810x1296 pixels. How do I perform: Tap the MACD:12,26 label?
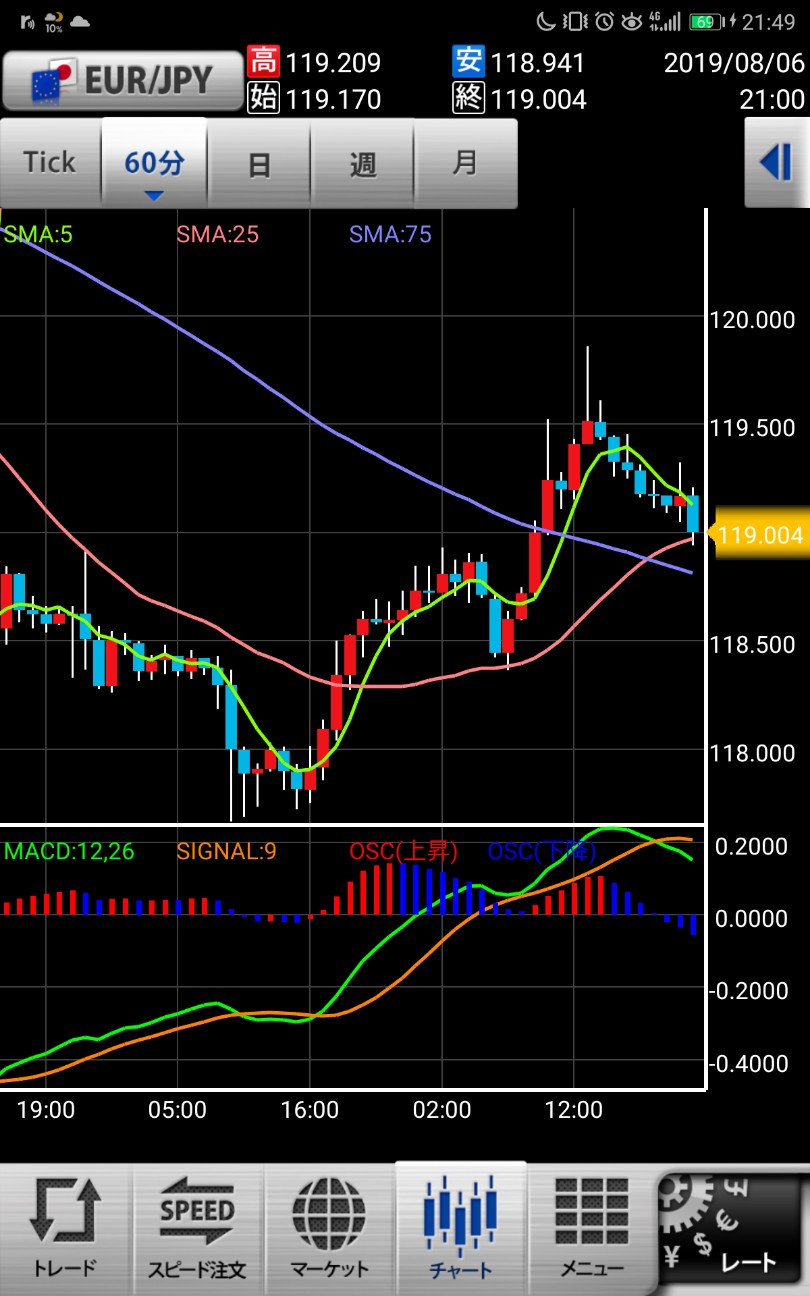(x=69, y=852)
